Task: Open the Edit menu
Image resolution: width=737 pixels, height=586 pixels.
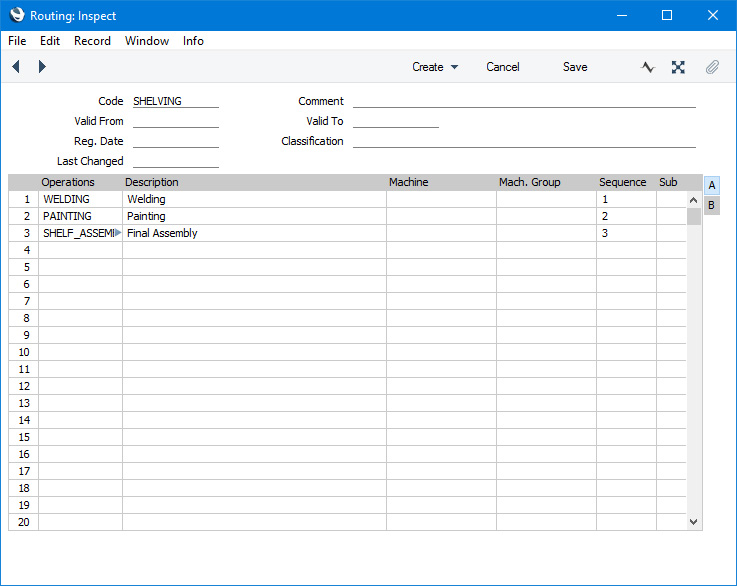Action: (x=50, y=41)
